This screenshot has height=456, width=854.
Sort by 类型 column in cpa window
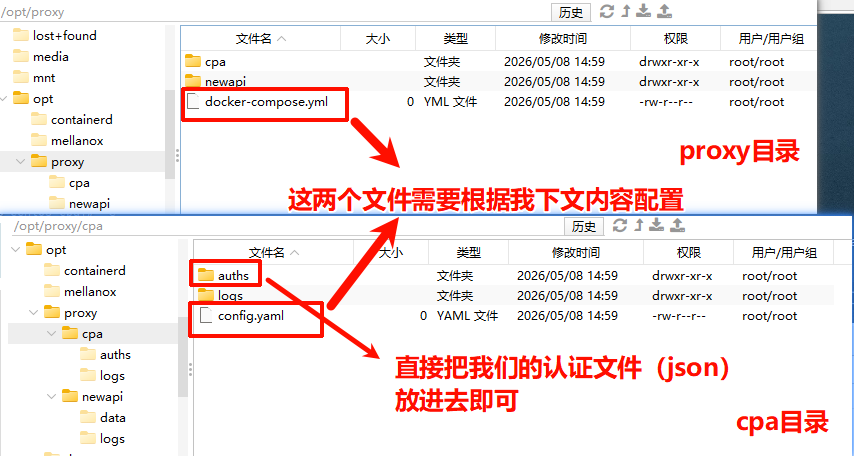[x=468, y=253]
